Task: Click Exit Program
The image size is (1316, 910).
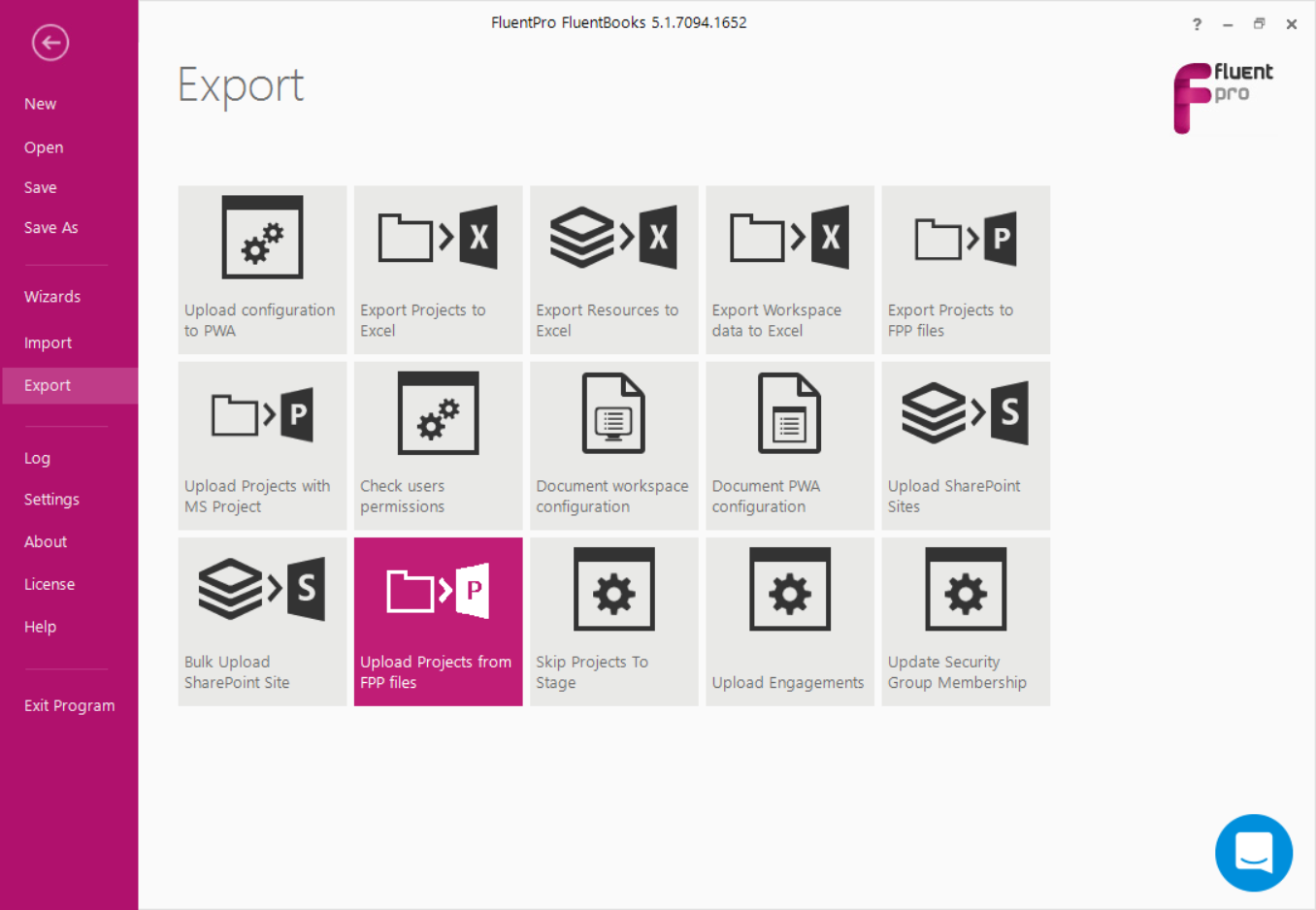Action: [69, 705]
